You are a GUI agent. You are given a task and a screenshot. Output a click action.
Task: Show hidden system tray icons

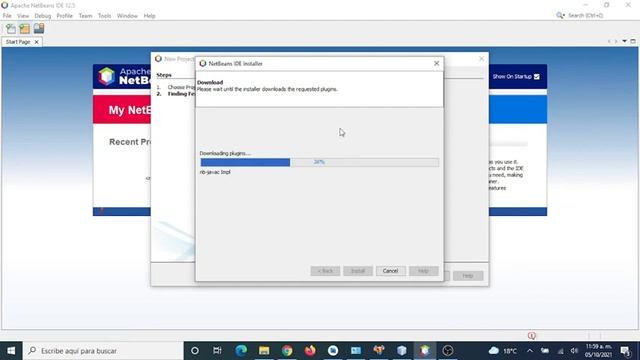point(530,351)
